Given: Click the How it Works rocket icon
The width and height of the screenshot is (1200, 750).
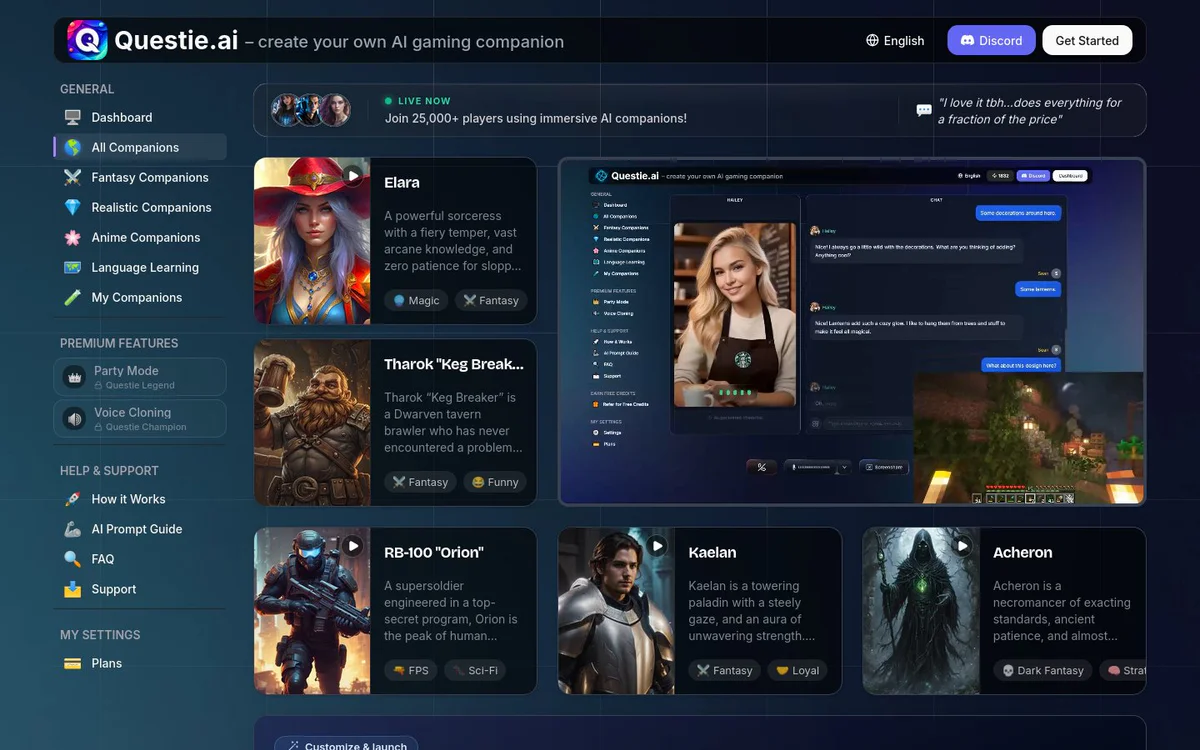Looking at the screenshot, I should [73, 499].
